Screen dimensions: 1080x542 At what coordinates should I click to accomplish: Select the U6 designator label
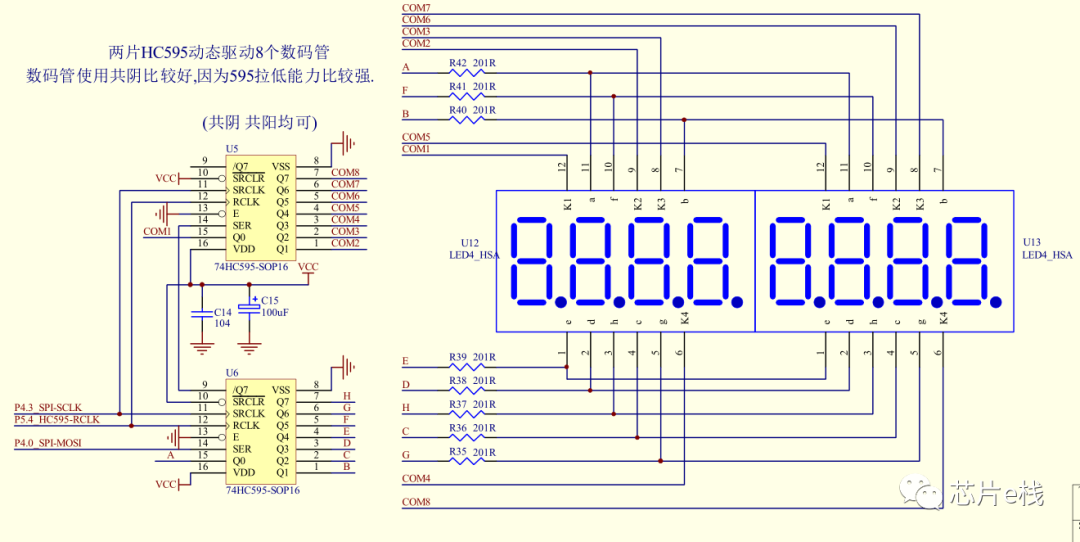click(232, 372)
